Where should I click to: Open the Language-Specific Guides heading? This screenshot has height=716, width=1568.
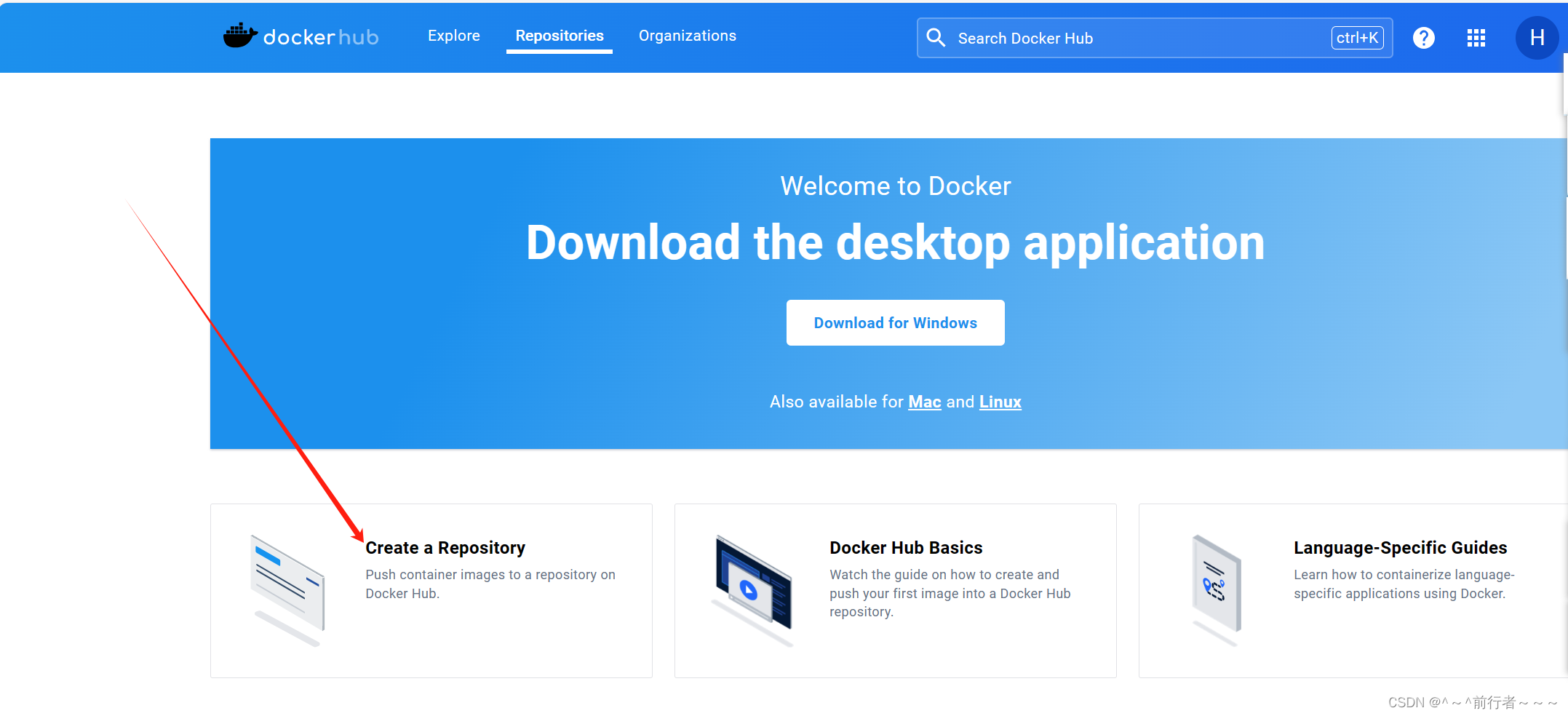tap(1400, 548)
